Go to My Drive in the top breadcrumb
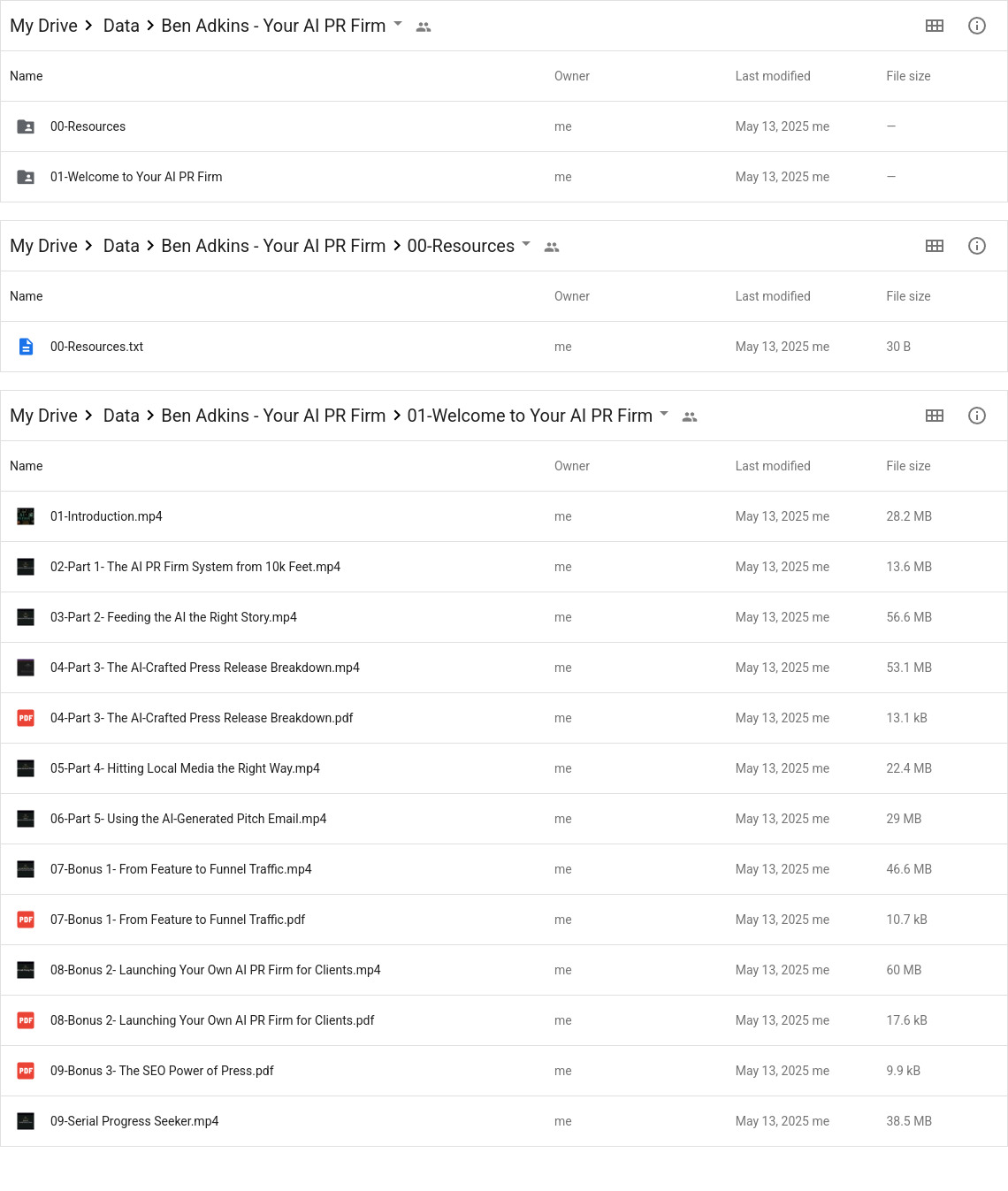 coord(44,26)
